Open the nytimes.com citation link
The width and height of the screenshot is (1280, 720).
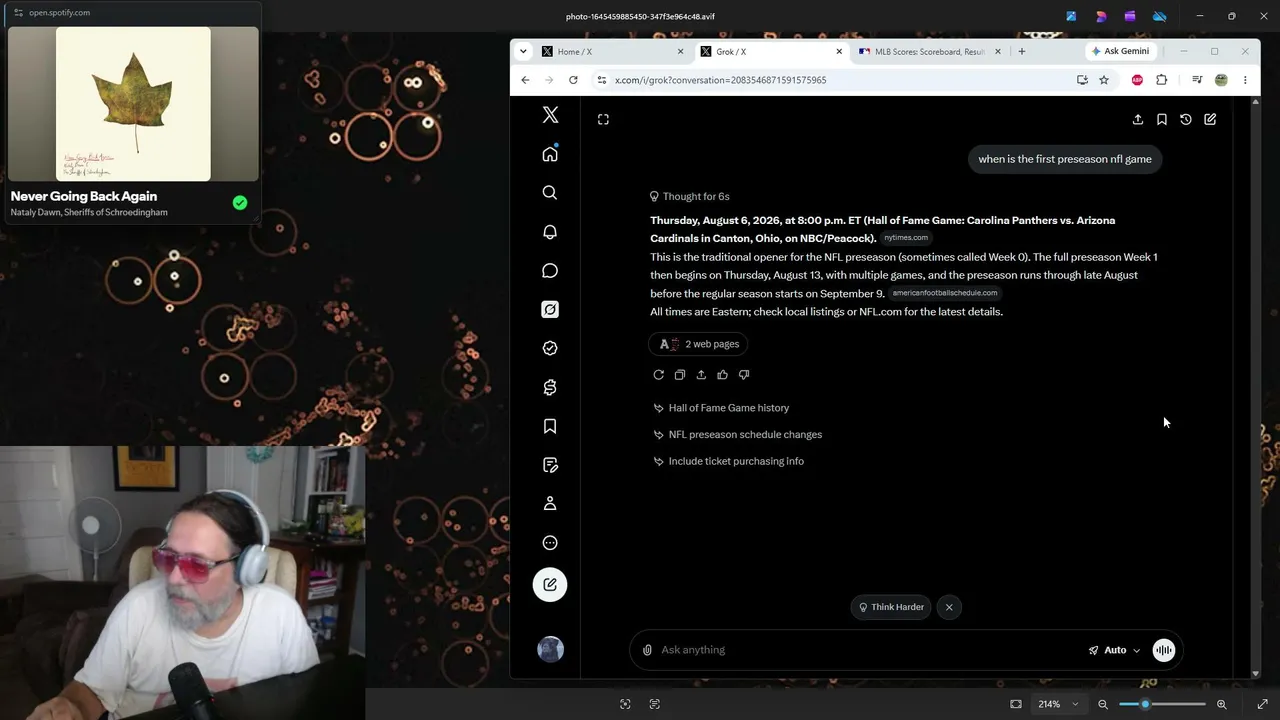click(906, 238)
